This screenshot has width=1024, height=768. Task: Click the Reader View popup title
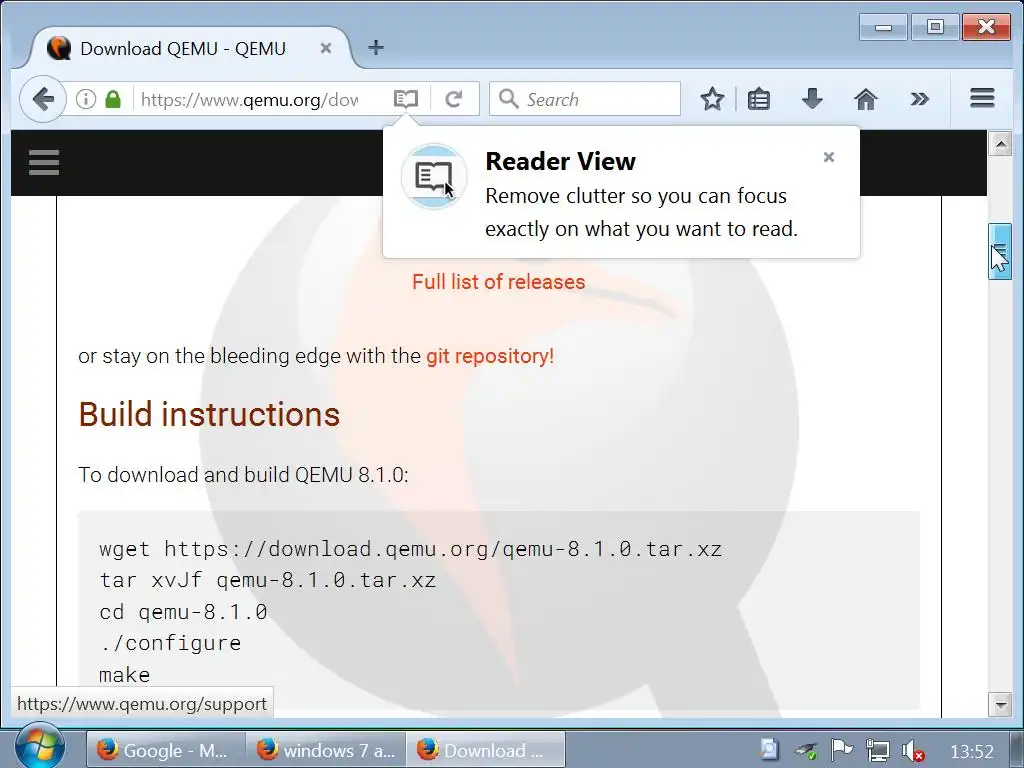pyautogui.click(x=560, y=161)
